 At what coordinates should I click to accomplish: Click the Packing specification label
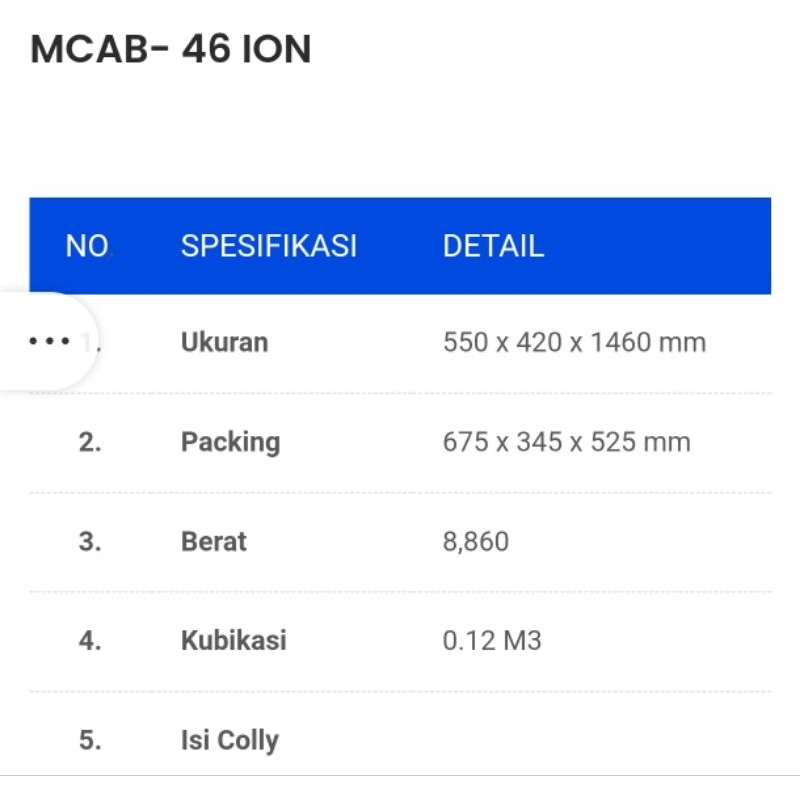[x=230, y=442]
